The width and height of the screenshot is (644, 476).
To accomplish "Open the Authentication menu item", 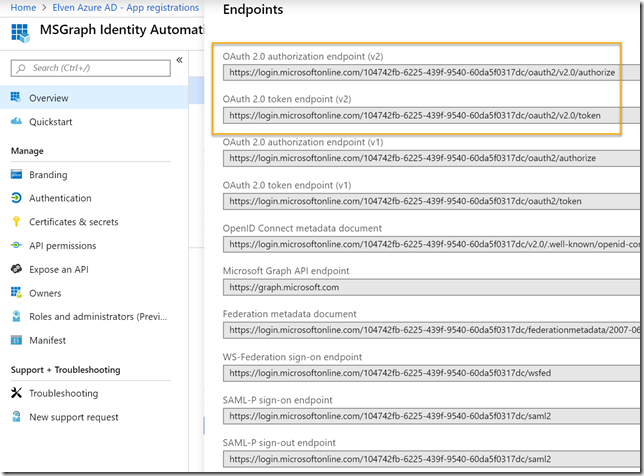I will 94,198.
